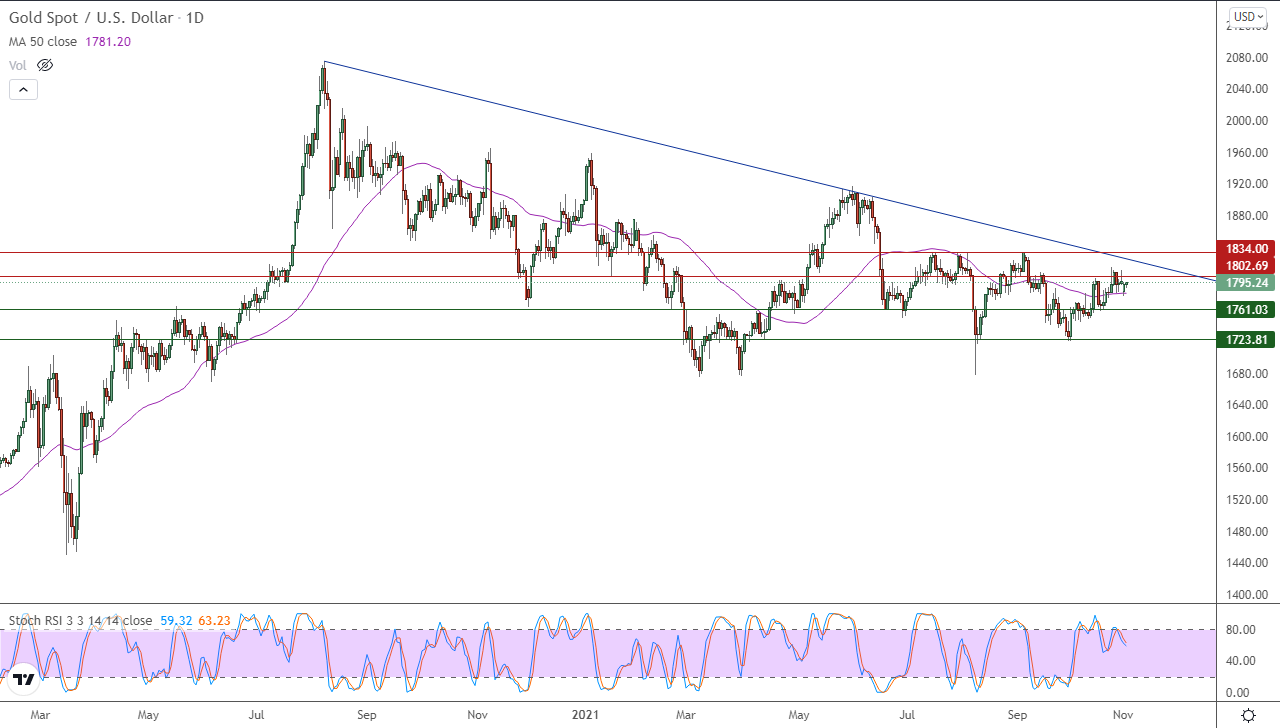The height and width of the screenshot is (728, 1280).
Task: Select the Stoch RSI indicator label
Action: point(81,621)
